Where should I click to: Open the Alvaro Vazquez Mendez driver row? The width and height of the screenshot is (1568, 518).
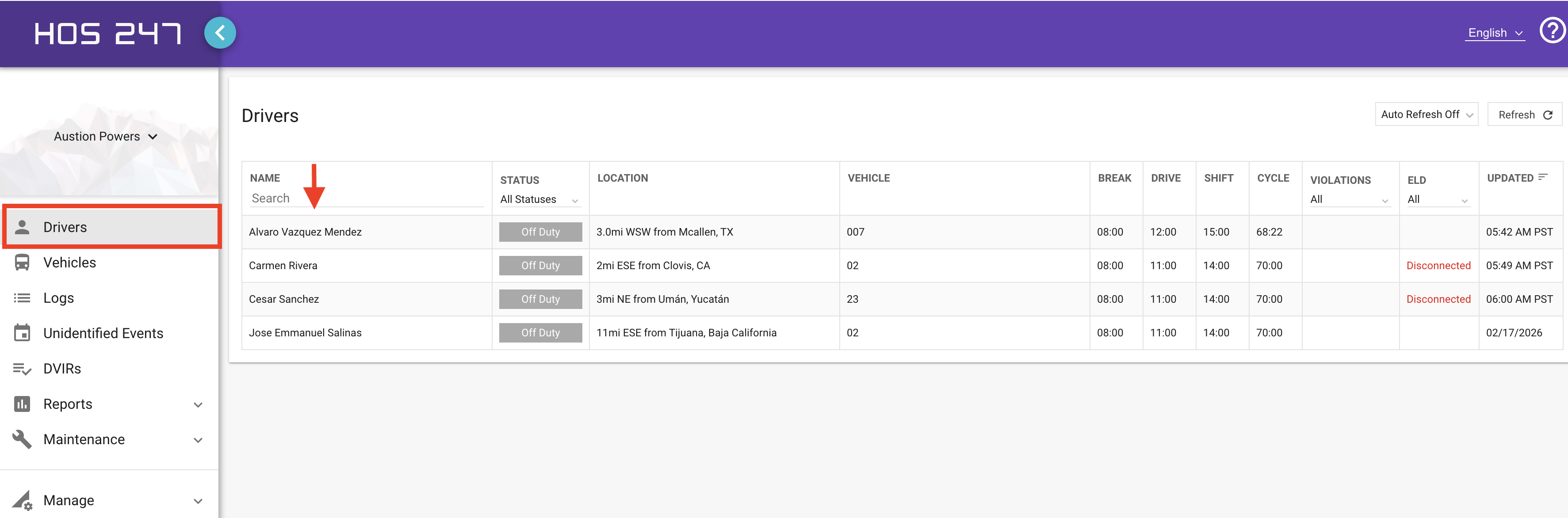pos(902,232)
